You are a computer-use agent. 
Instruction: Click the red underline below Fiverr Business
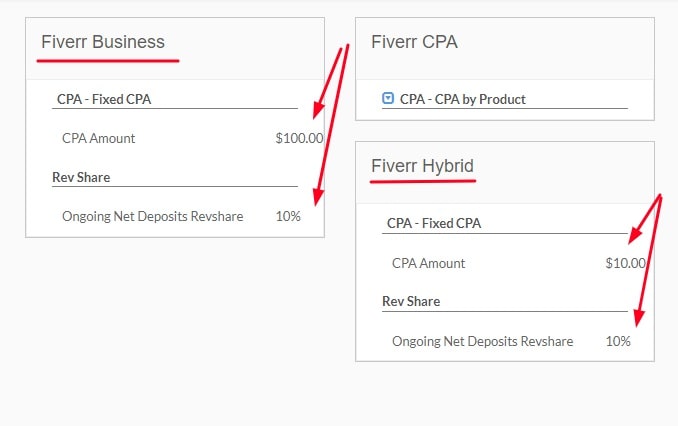tap(108, 61)
